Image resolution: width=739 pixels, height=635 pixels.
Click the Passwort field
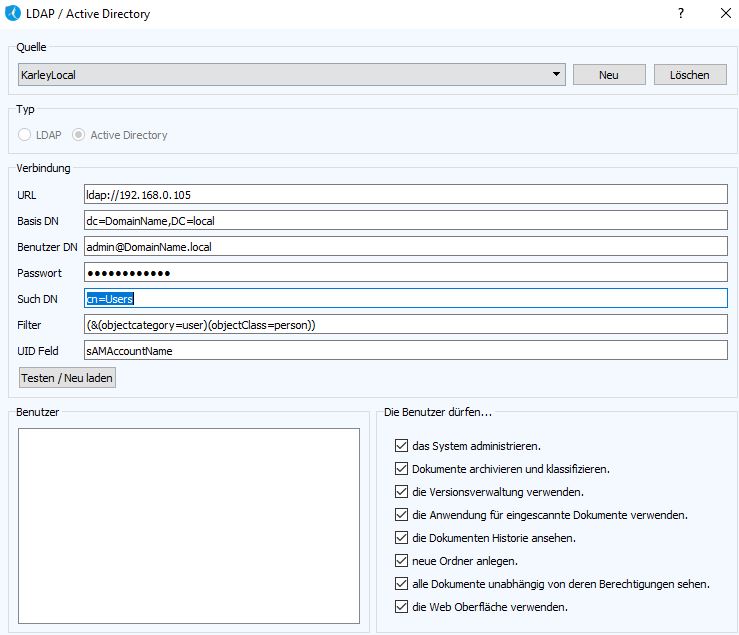point(406,272)
